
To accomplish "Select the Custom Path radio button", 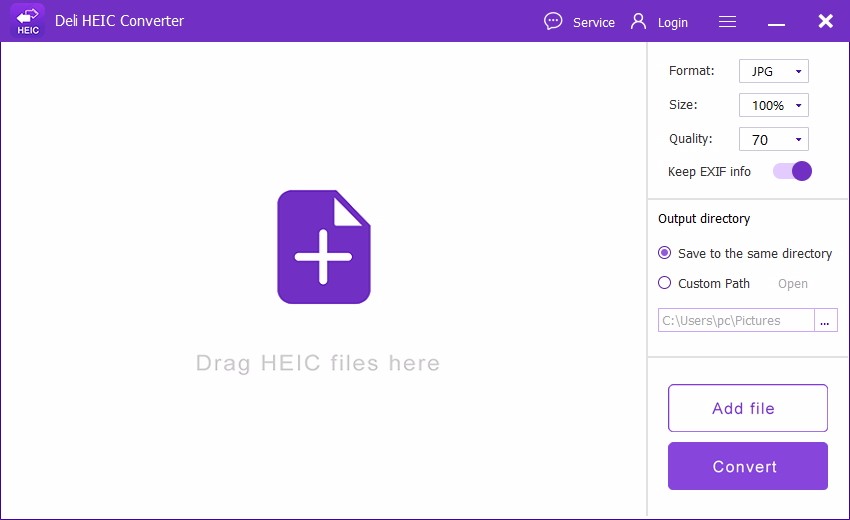I will click(664, 283).
